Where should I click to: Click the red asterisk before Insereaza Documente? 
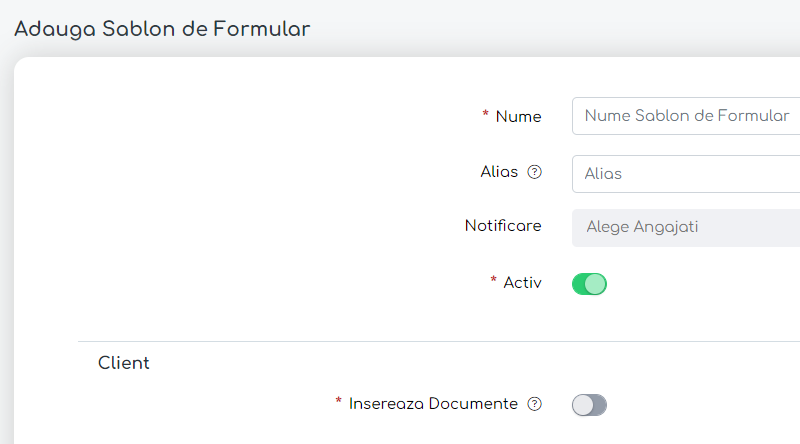(339, 403)
